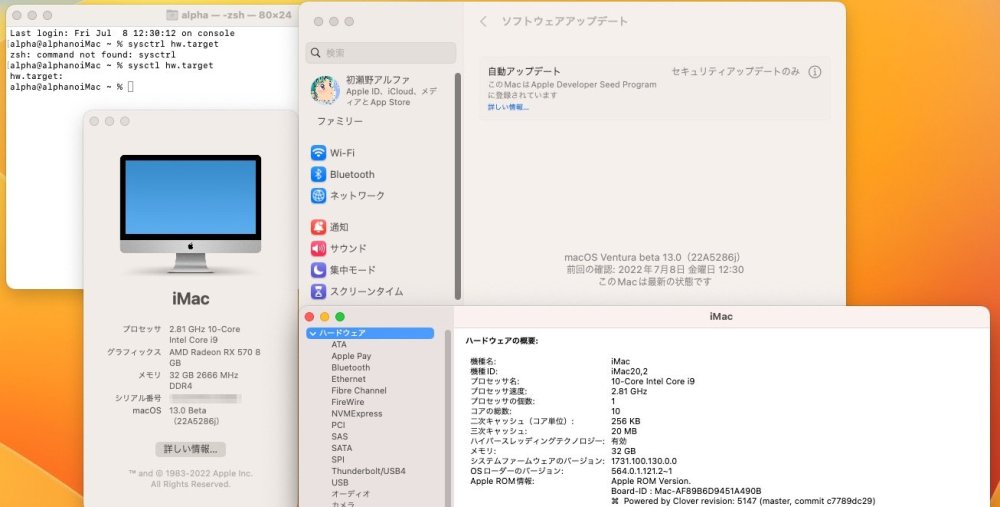Screen dimensions: 1000x507
Task: Click the ソフトウェアアップデート page title
Action: point(564,21)
